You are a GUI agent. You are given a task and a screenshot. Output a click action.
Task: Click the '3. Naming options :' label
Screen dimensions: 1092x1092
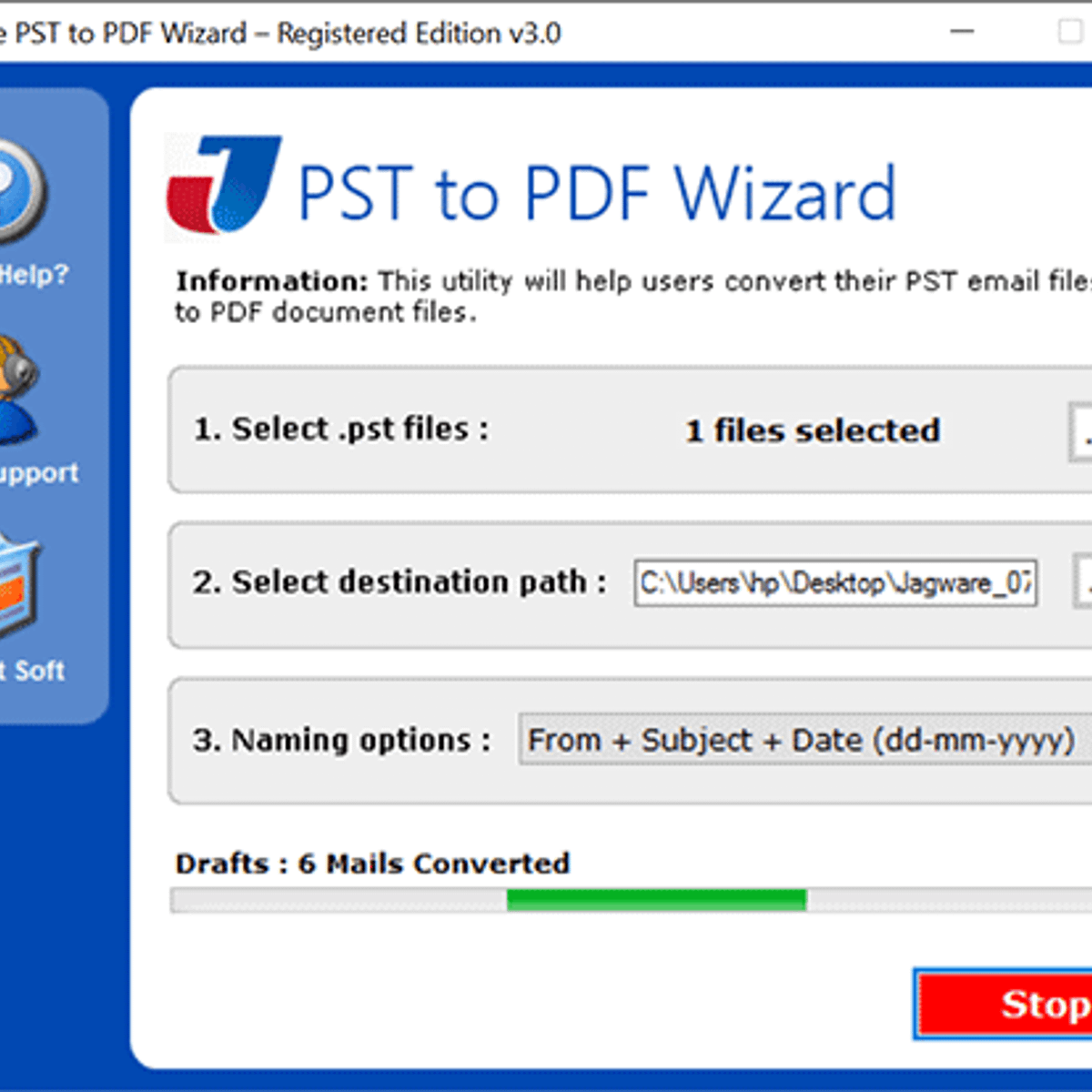click(x=341, y=740)
